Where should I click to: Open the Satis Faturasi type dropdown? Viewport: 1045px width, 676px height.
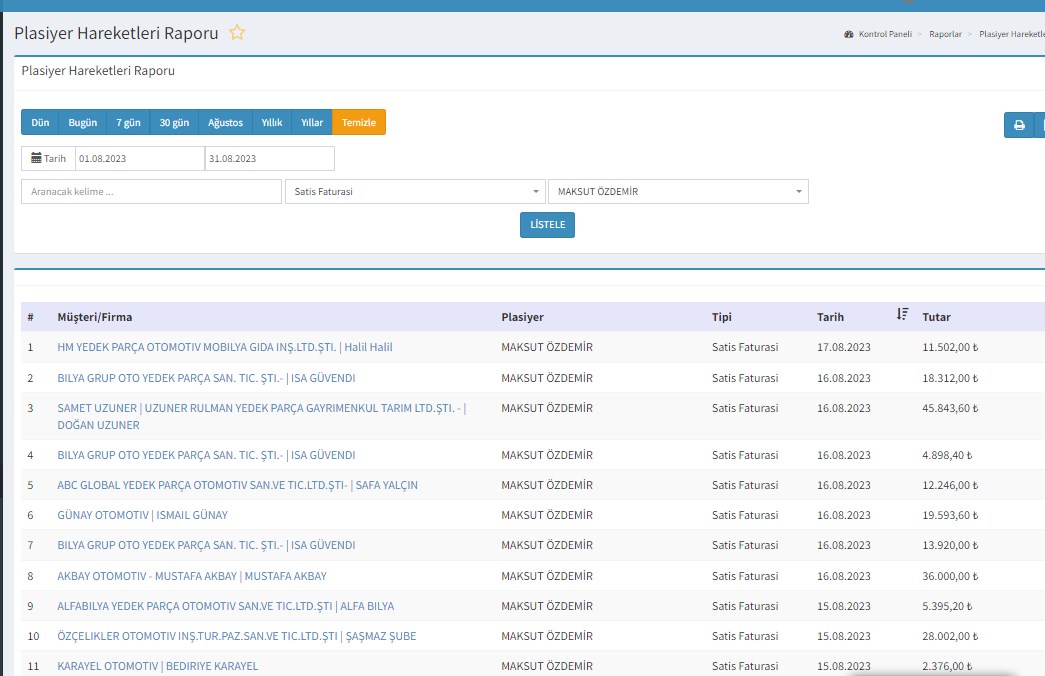pyautogui.click(x=414, y=192)
